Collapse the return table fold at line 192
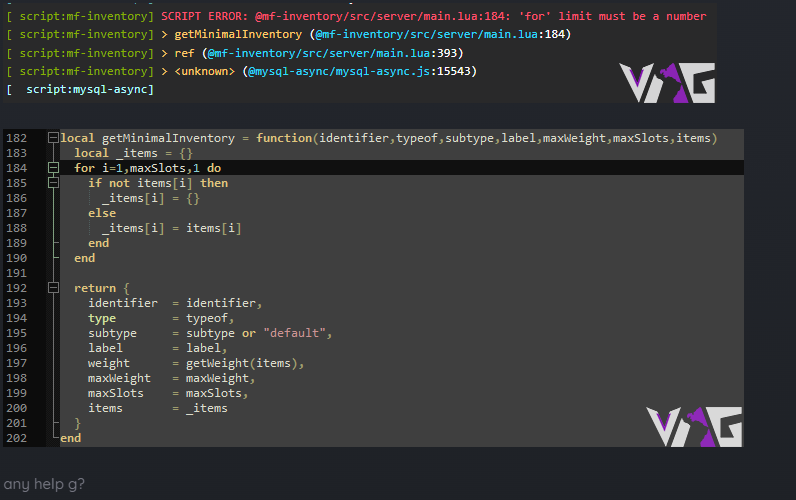The image size is (796, 500). pos(53,288)
